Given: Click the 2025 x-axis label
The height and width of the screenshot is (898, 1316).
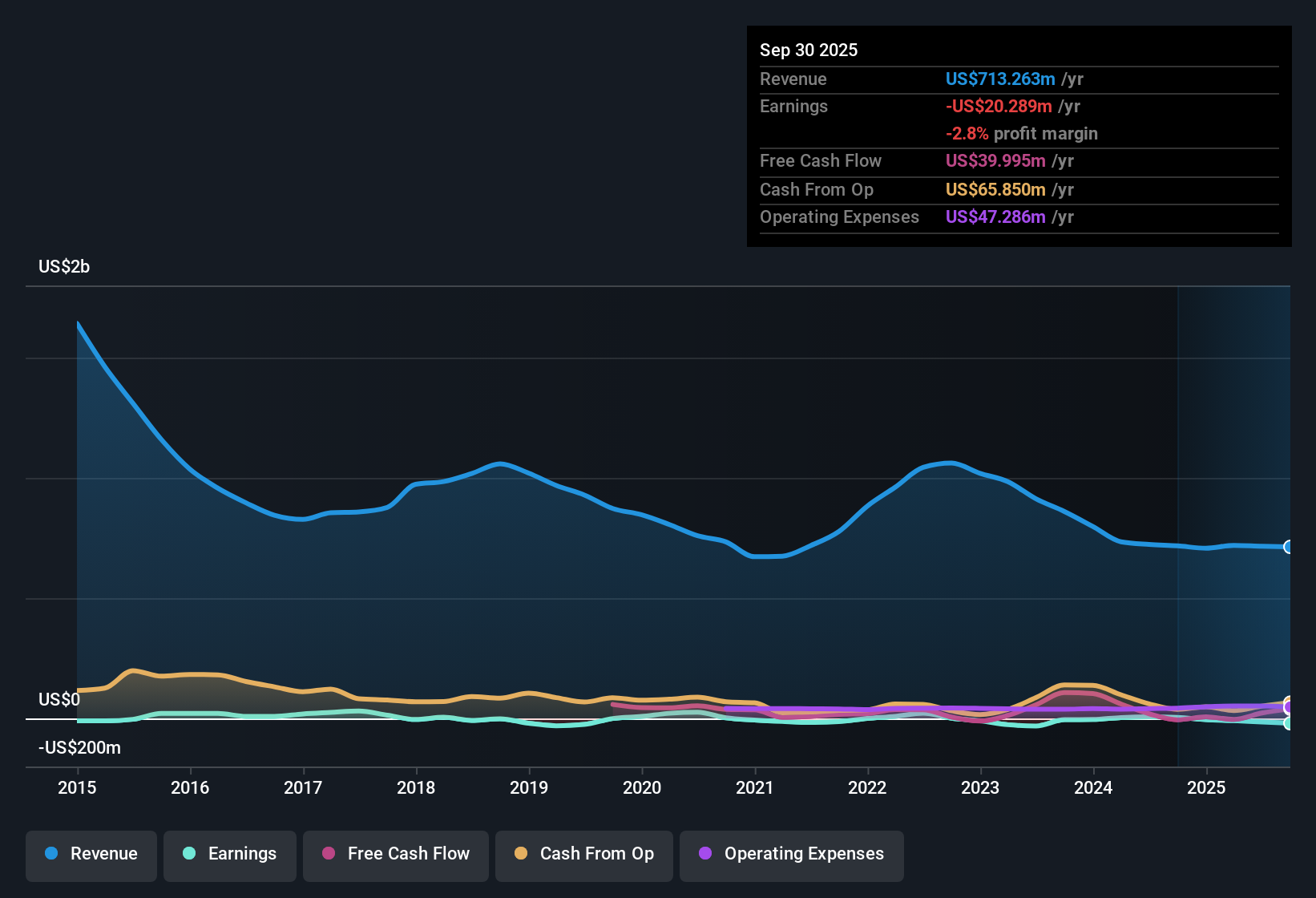Looking at the screenshot, I should pos(1206,787).
